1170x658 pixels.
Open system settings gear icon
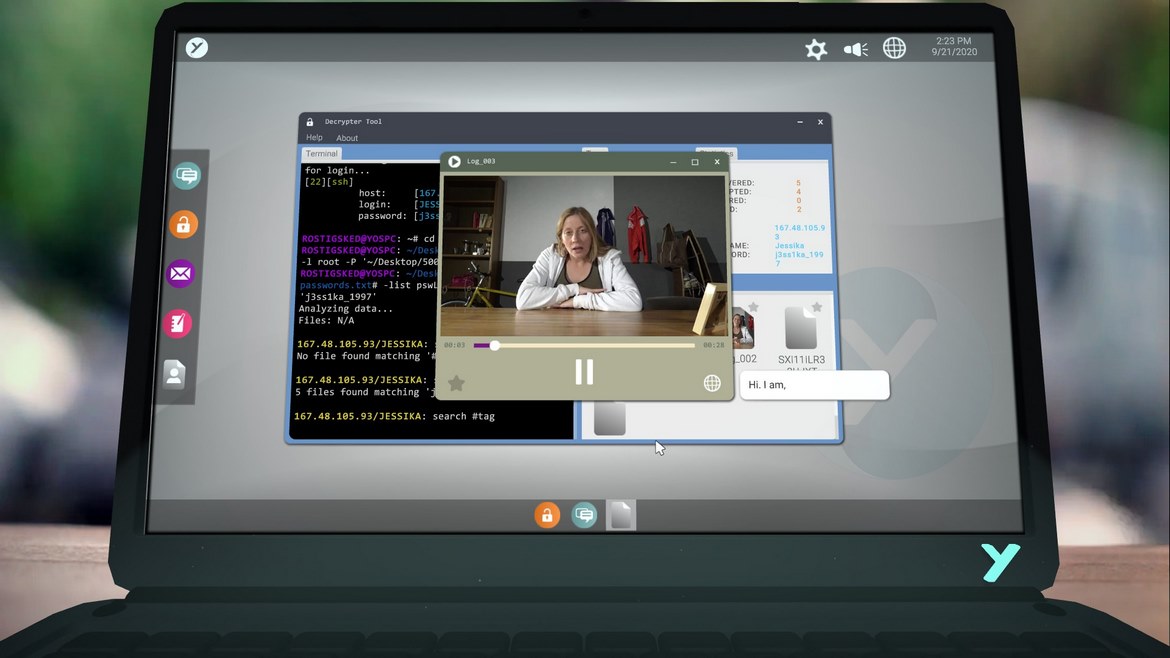(x=816, y=49)
